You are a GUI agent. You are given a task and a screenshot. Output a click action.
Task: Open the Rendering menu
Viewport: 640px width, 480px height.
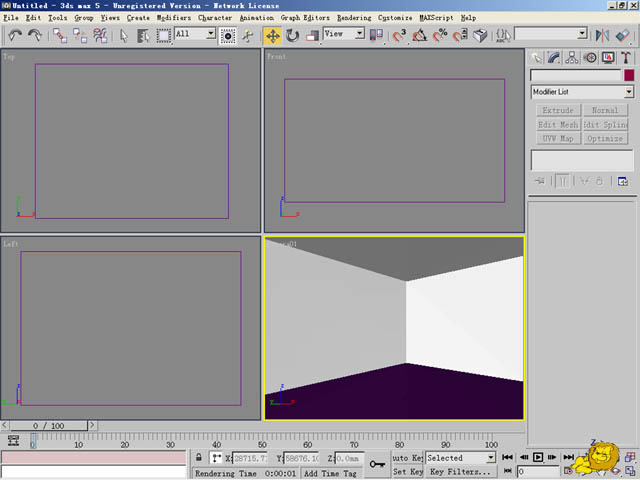click(354, 18)
